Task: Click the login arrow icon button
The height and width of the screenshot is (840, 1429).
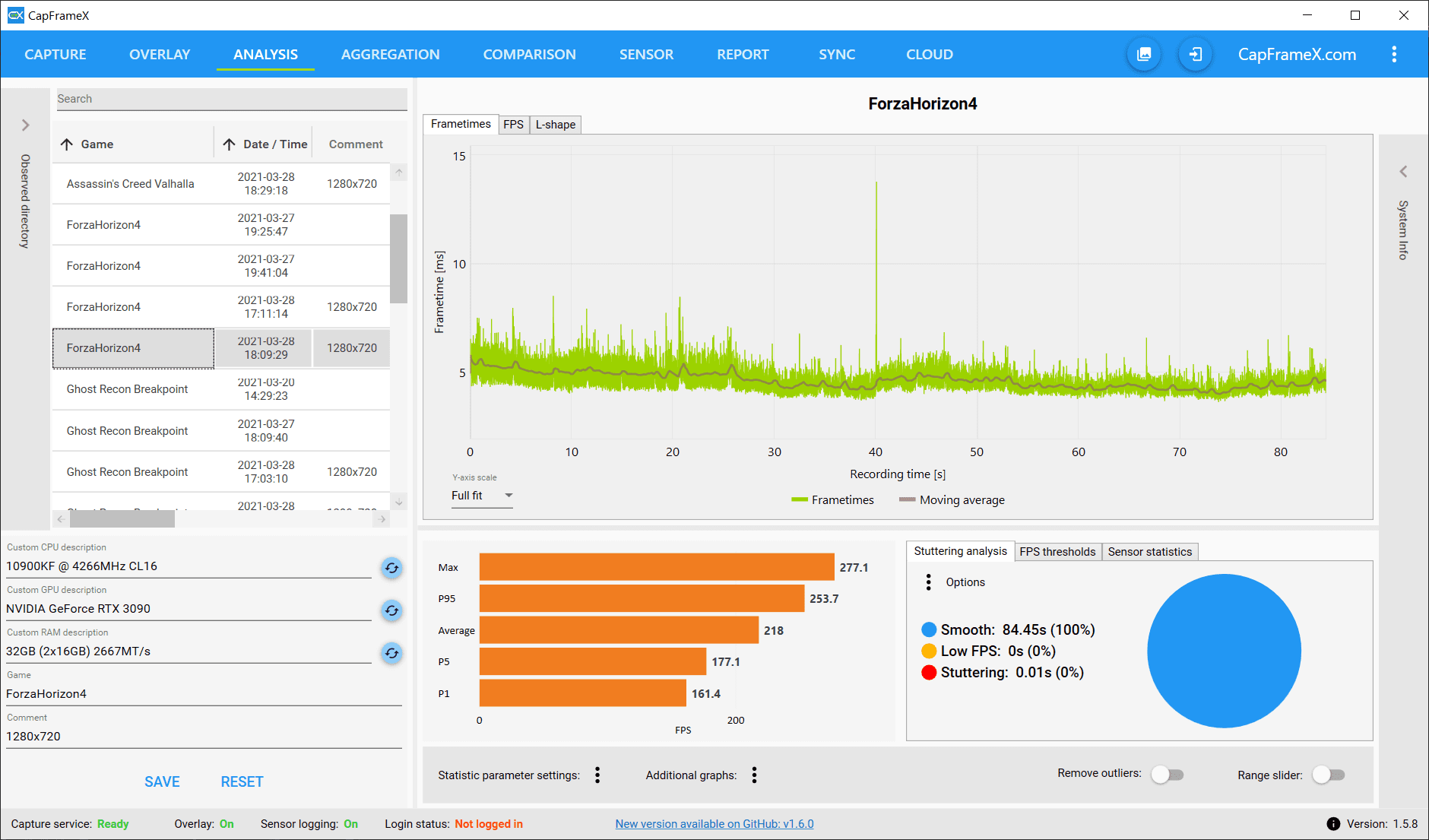Action: coord(1196,55)
